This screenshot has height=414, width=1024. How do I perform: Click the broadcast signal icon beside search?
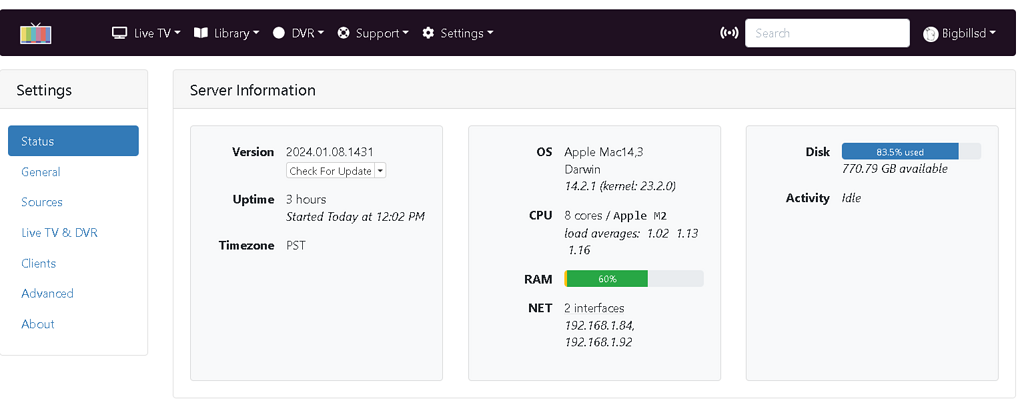(729, 33)
